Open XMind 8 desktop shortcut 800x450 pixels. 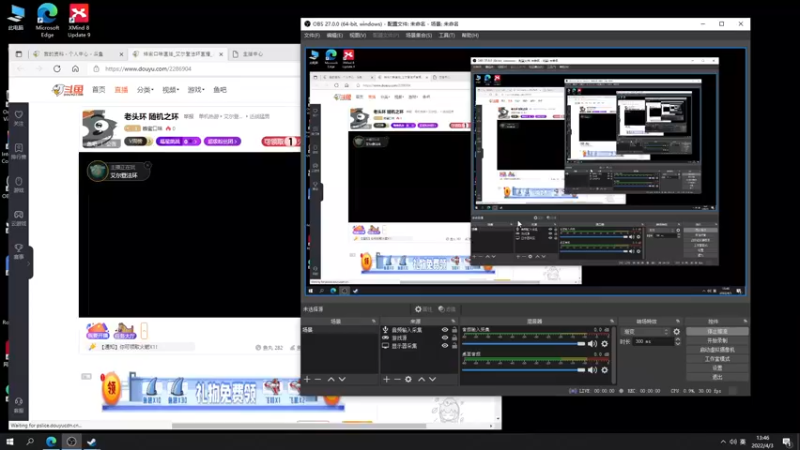tap(79, 20)
